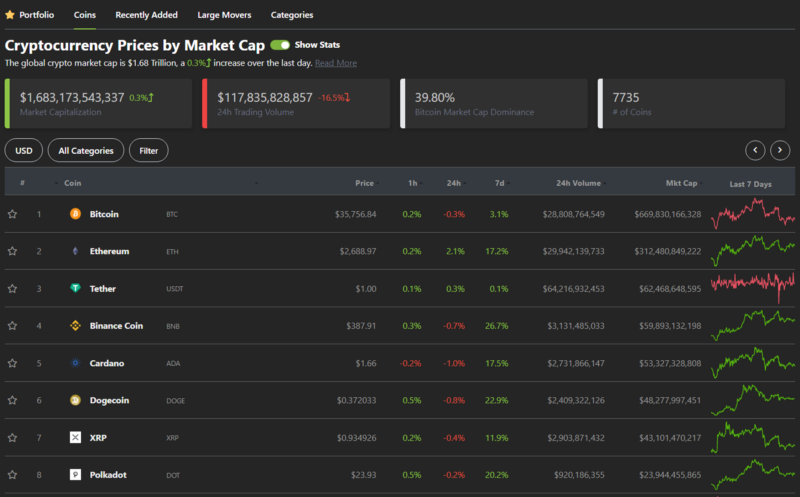Click the Binance Coin logo icon
This screenshot has height=497, width=800.
(x=75, y=326)
